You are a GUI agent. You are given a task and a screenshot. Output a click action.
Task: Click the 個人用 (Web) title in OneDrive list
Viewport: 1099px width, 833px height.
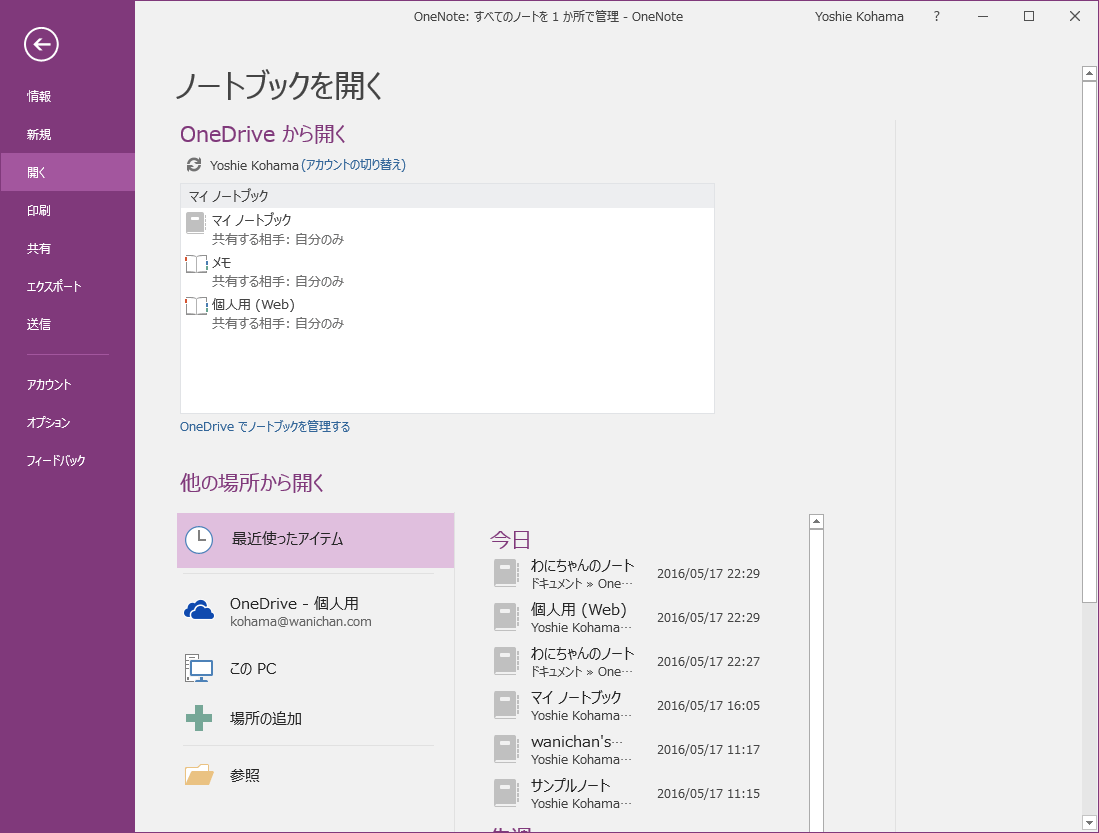pyautogui.click(x=253, y=304)
